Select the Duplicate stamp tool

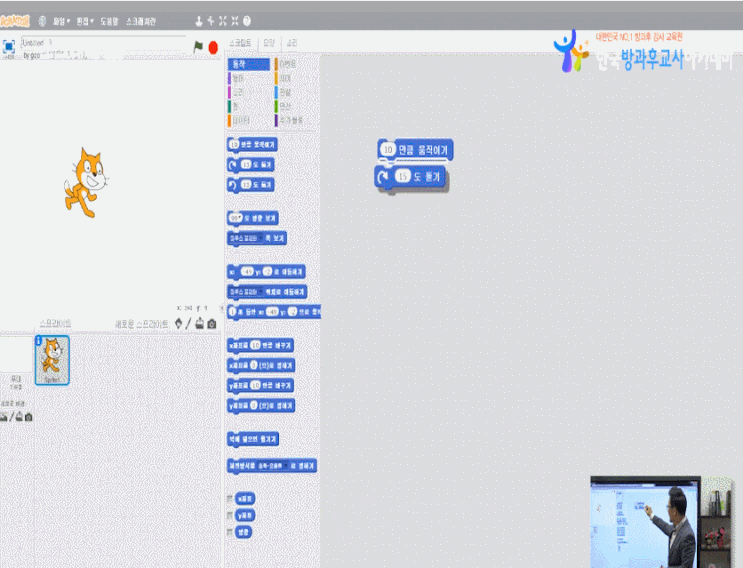[x=199, y=21]
